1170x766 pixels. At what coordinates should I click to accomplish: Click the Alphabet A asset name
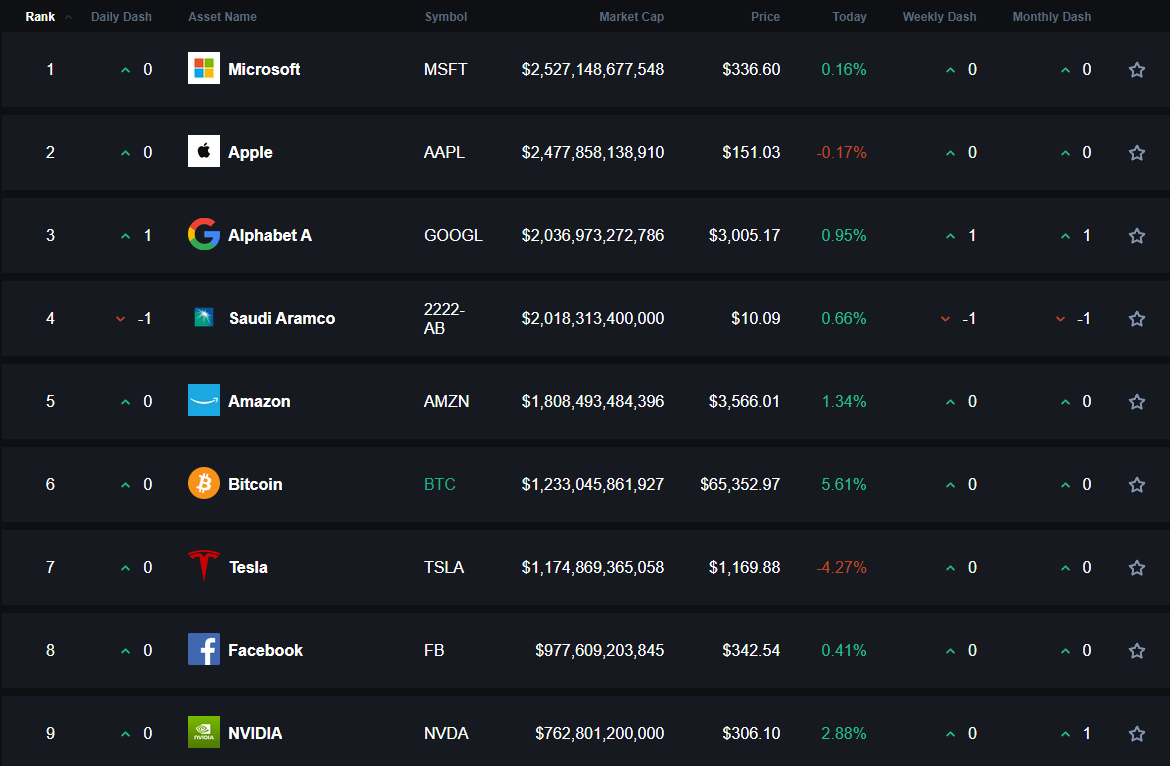point(269,235)
